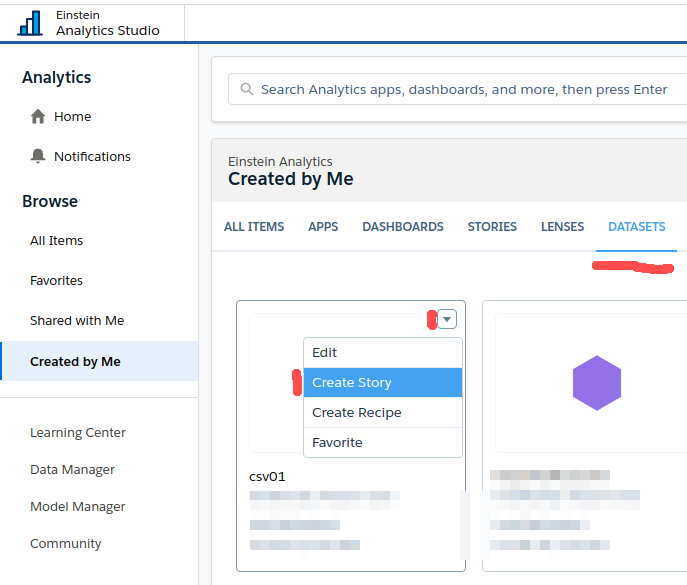Image resolution: width=687 pixels, height=585 pixels.
Task: Click the Einstein Analytics Studio bar chart logo
Action: pos(30,24)
